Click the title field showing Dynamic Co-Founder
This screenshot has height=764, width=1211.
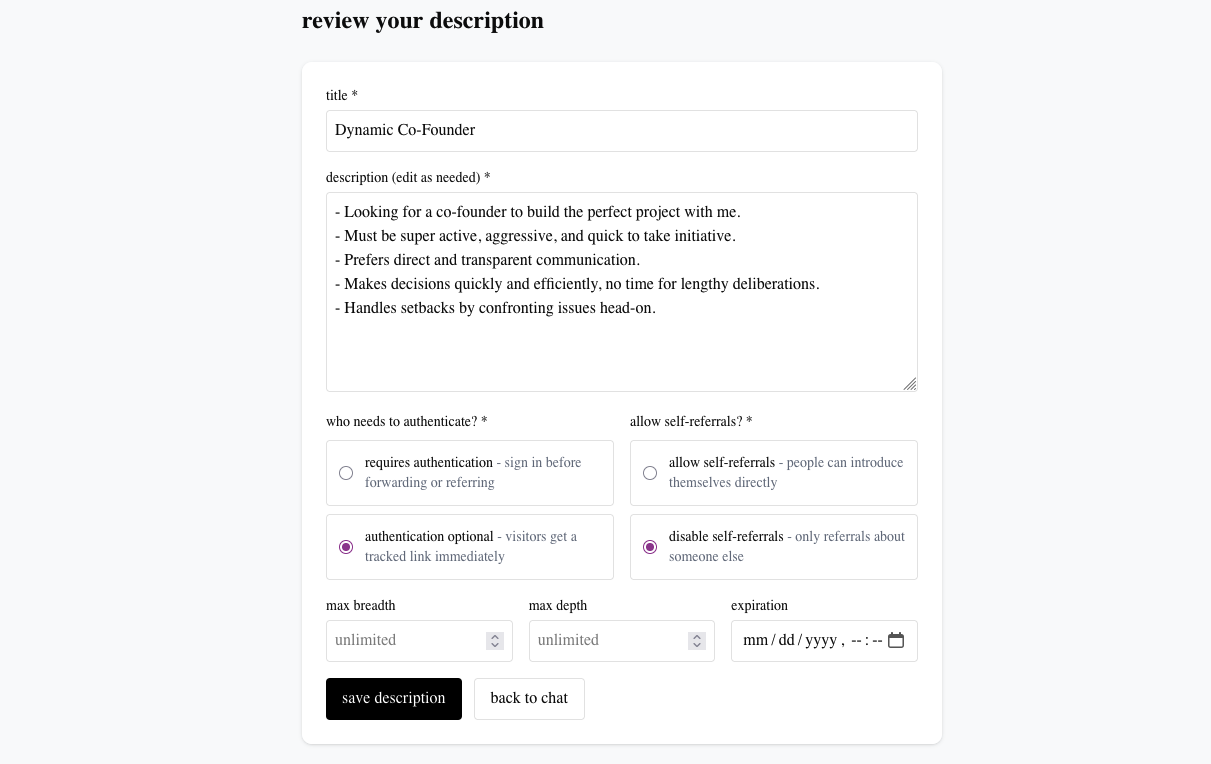pos(622,130)
